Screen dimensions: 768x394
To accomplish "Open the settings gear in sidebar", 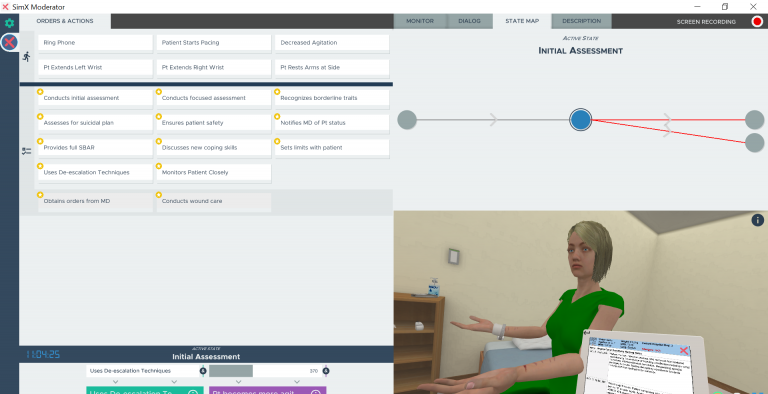I will pos(9,23).
